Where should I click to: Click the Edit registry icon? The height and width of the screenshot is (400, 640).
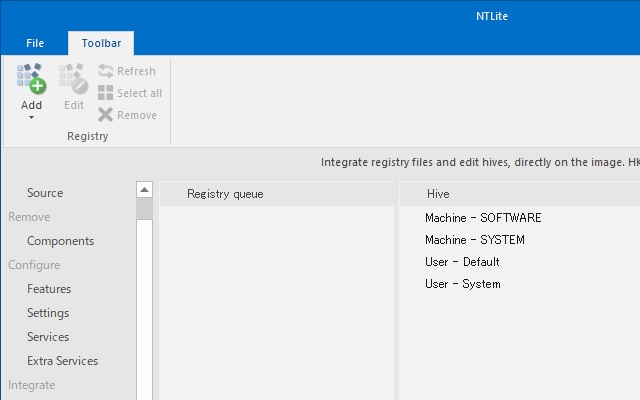point(73,78)
